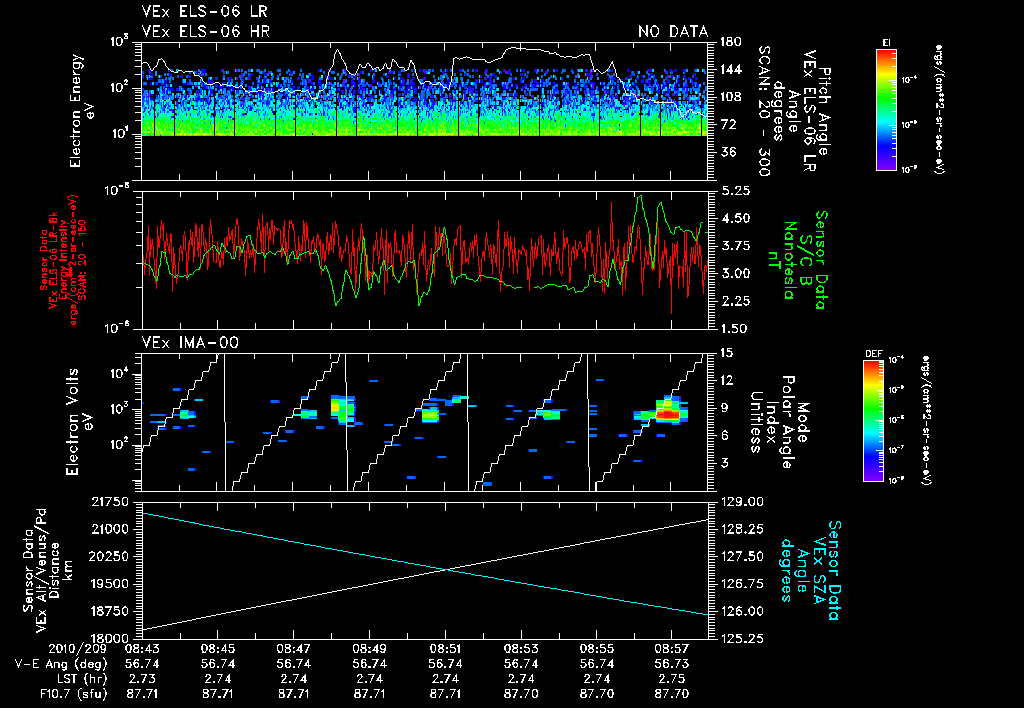Viewport: 1024px width, 708px height.
Task: Click the 12 polar angle index tick
Action: click(726, 380)
